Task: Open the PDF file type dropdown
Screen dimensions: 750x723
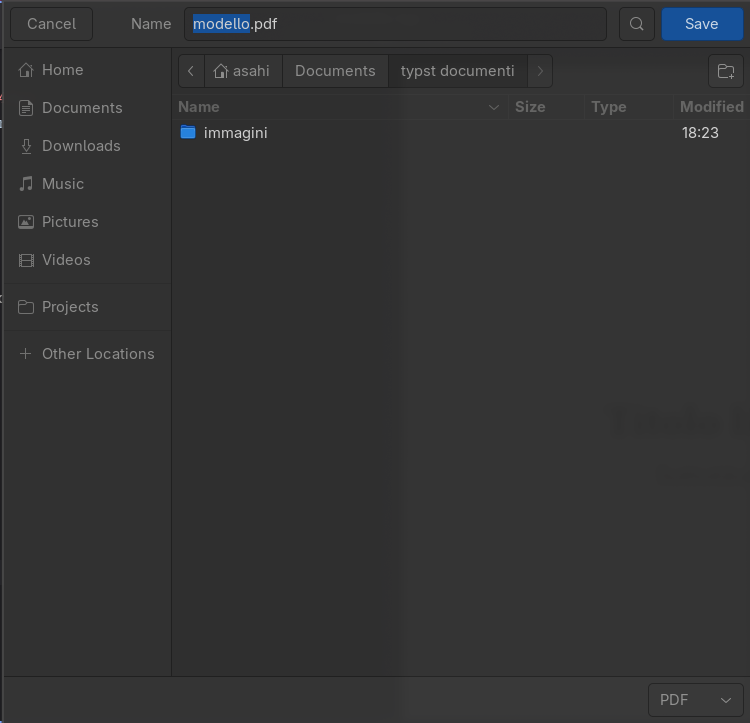Action: [x=695, y=700]
